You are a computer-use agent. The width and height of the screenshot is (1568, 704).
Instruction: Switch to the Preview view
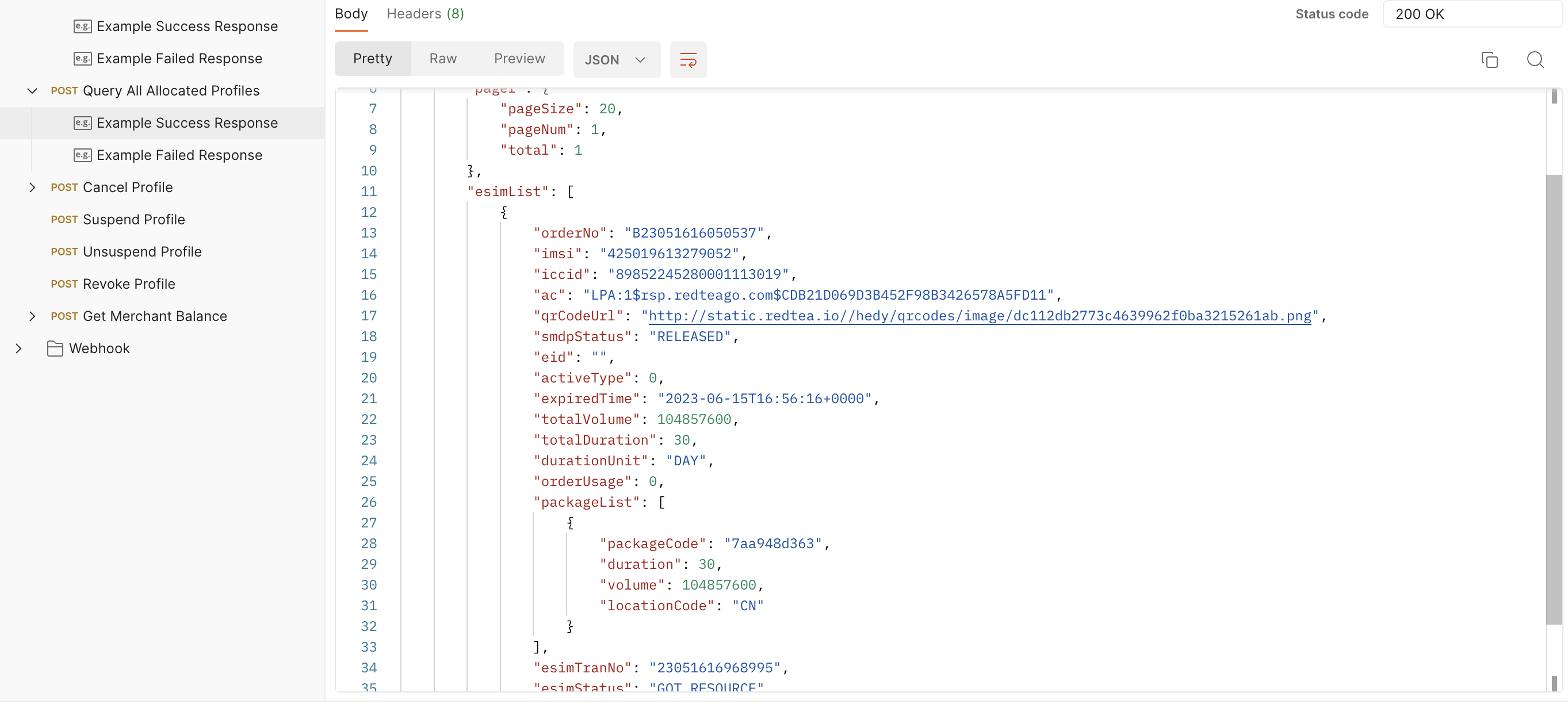(x=519, y=59)
